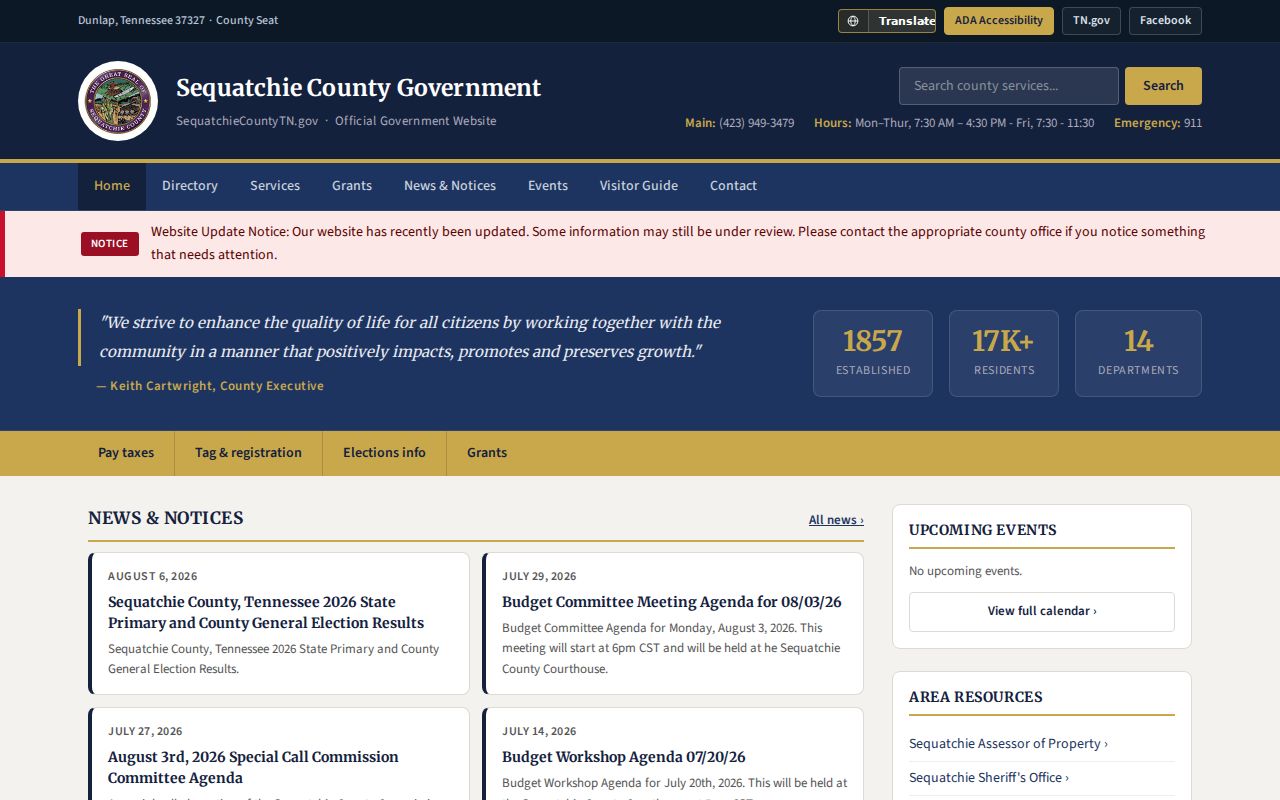1280x800 pixels.
Task: Click the red NOTICE badge
Action: point(110,244)
